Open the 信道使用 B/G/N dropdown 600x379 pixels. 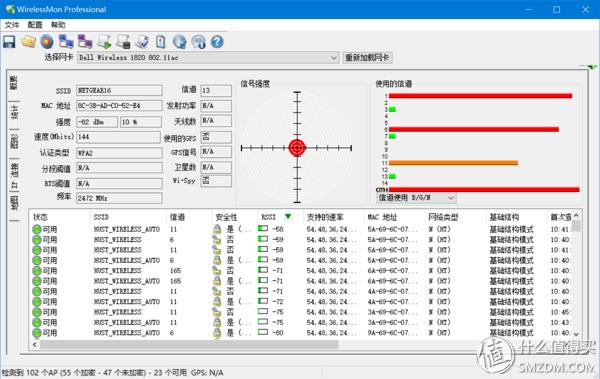(416, 198)
